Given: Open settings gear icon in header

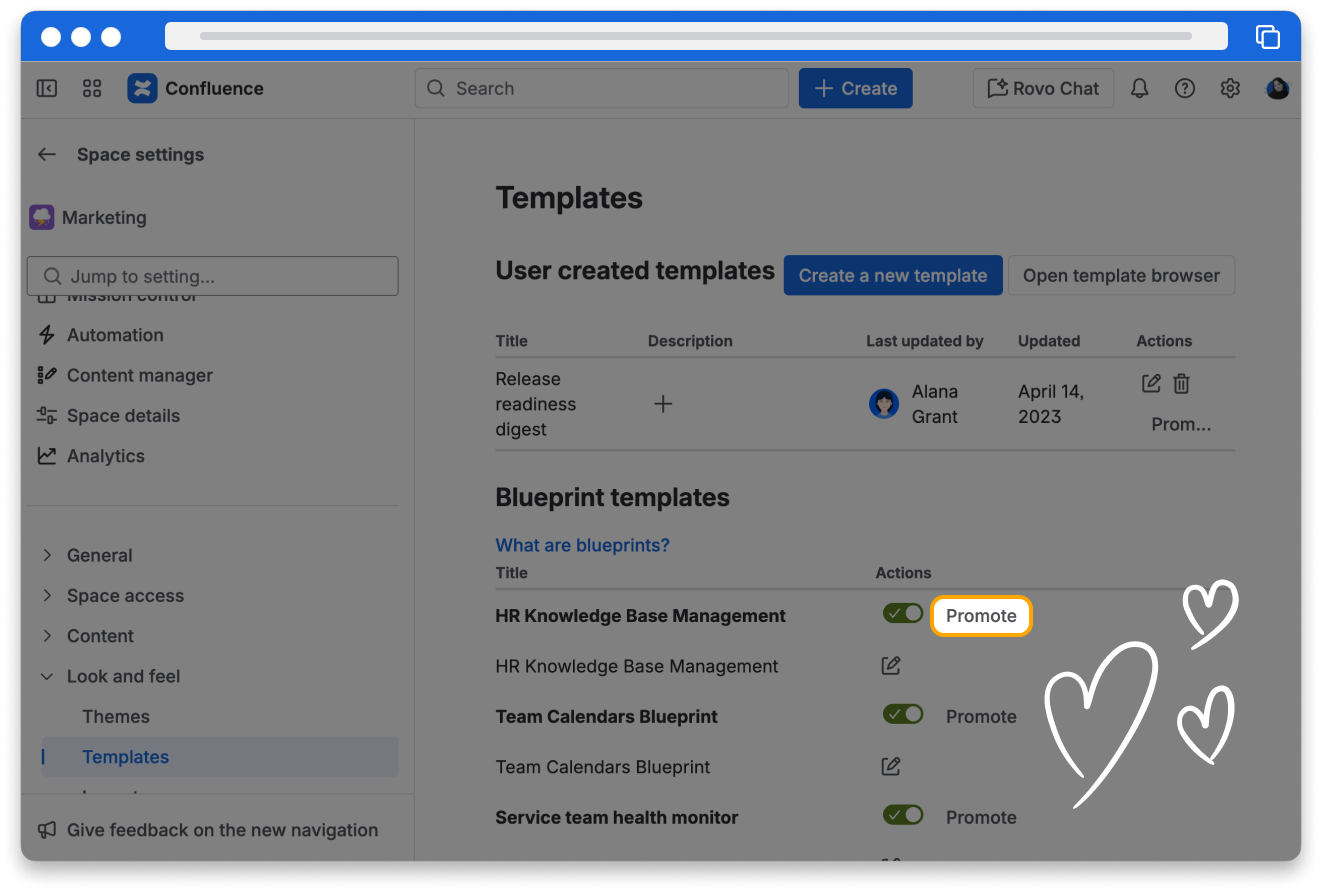Looking at the screenshot, I should [1230, 88].
